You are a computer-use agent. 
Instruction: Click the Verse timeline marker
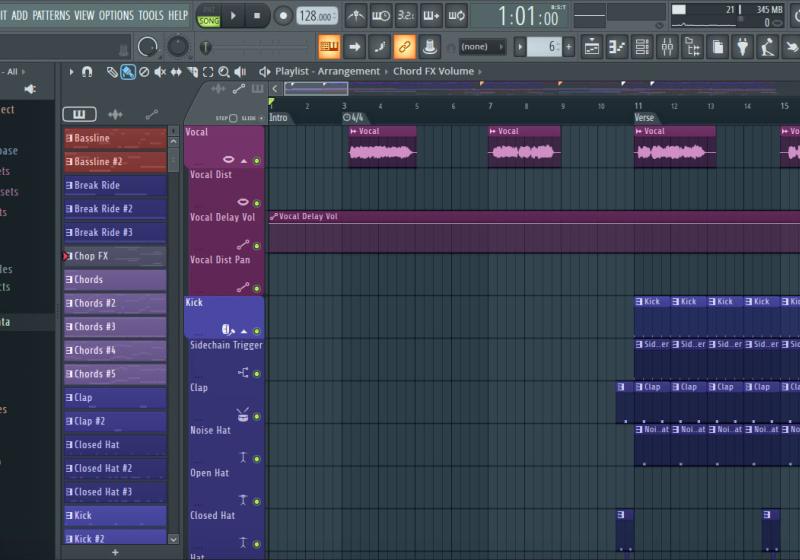tap(645, 118)
